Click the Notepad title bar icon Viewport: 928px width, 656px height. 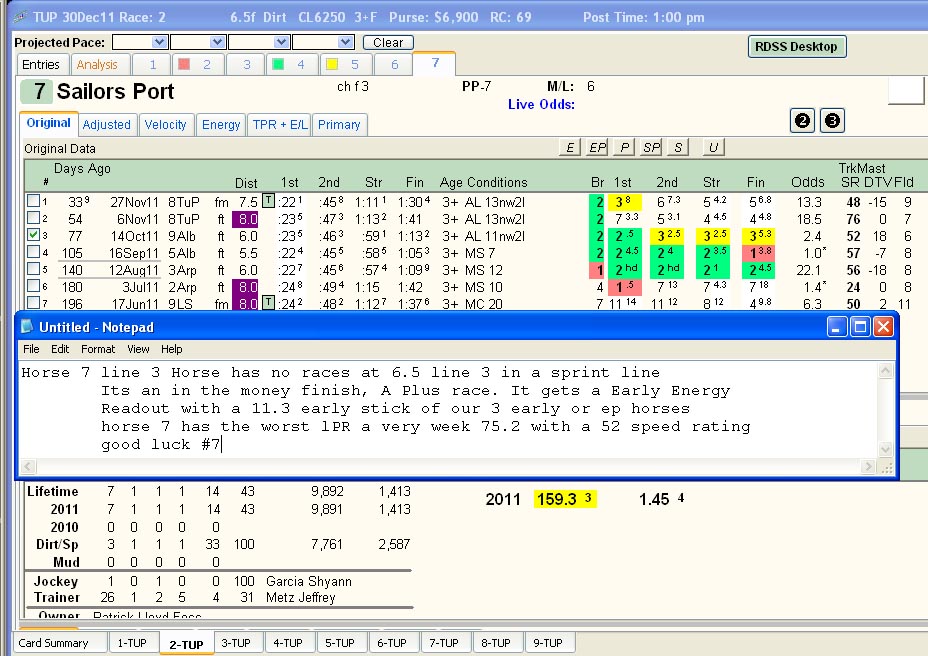27,326
